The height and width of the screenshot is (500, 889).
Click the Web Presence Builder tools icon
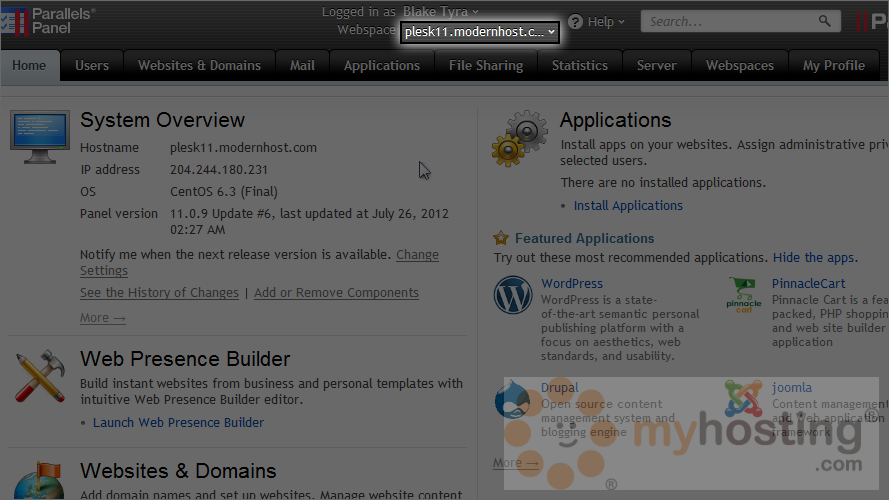coord(40,376)
